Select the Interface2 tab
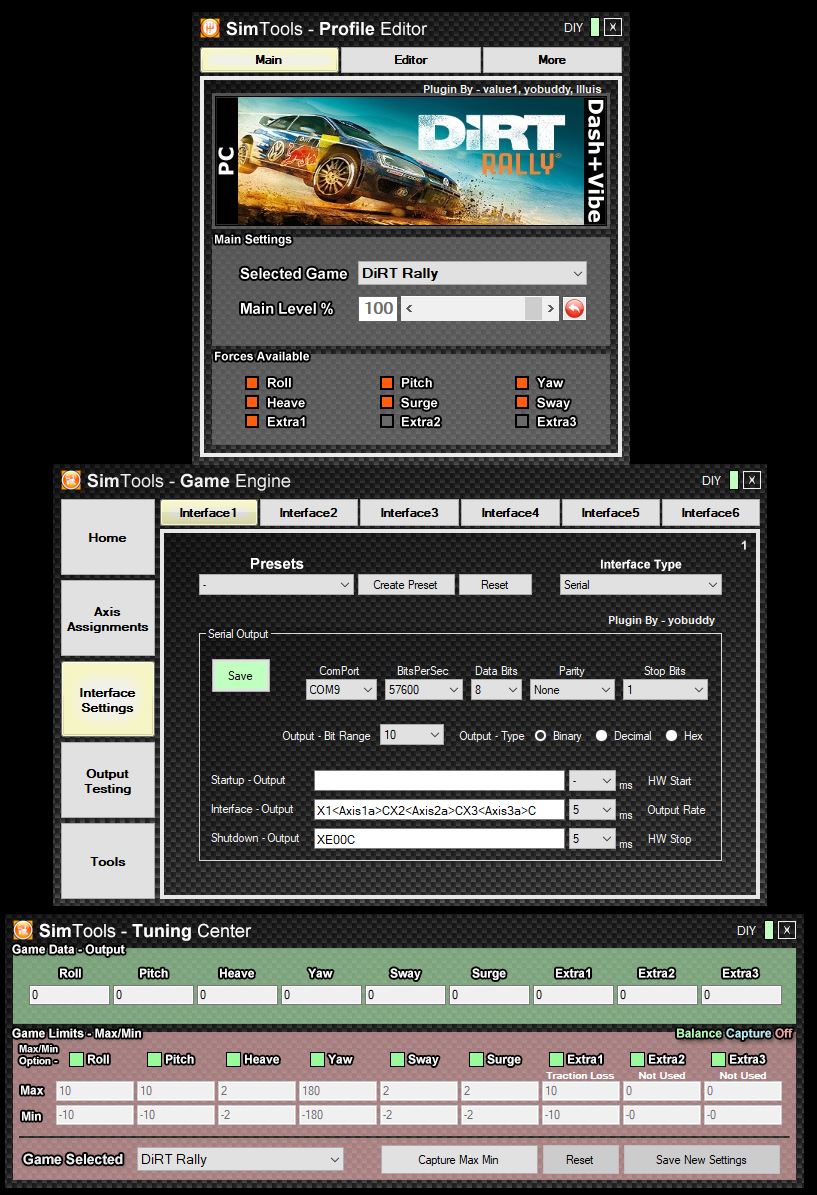The height and width of the screenshot is (1195, 817). [x=308, y=513]
